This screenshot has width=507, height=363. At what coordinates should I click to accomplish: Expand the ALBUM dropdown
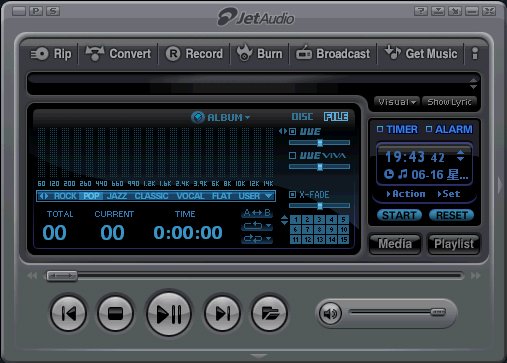(221, 117)
